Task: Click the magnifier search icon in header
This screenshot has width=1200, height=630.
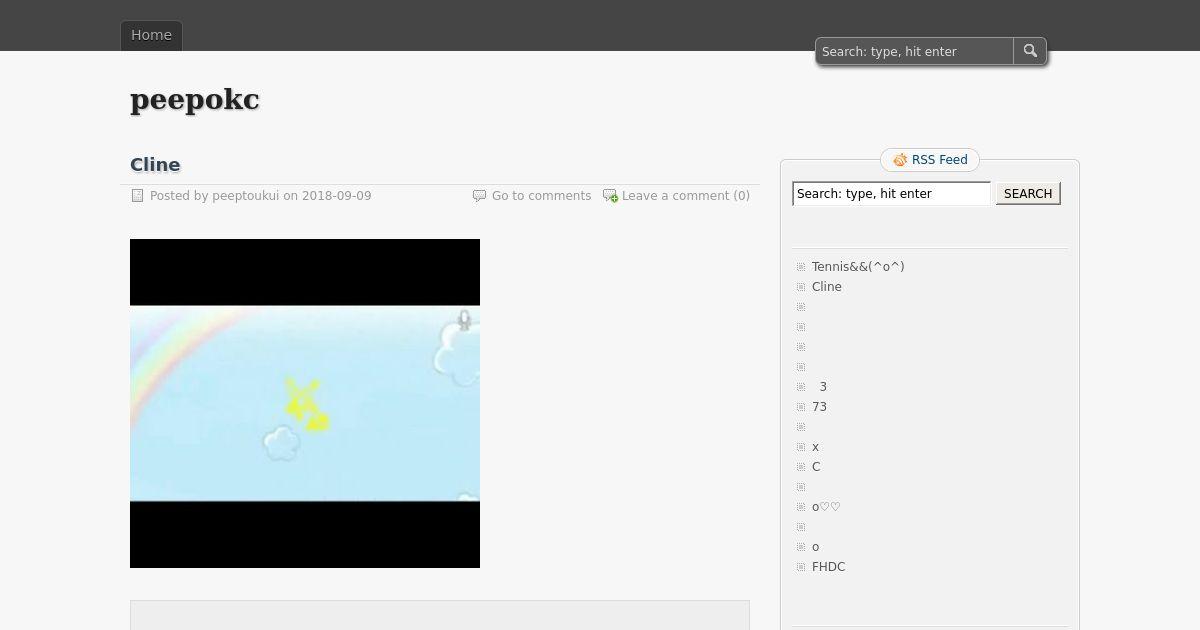Action: pos(1030,51)
